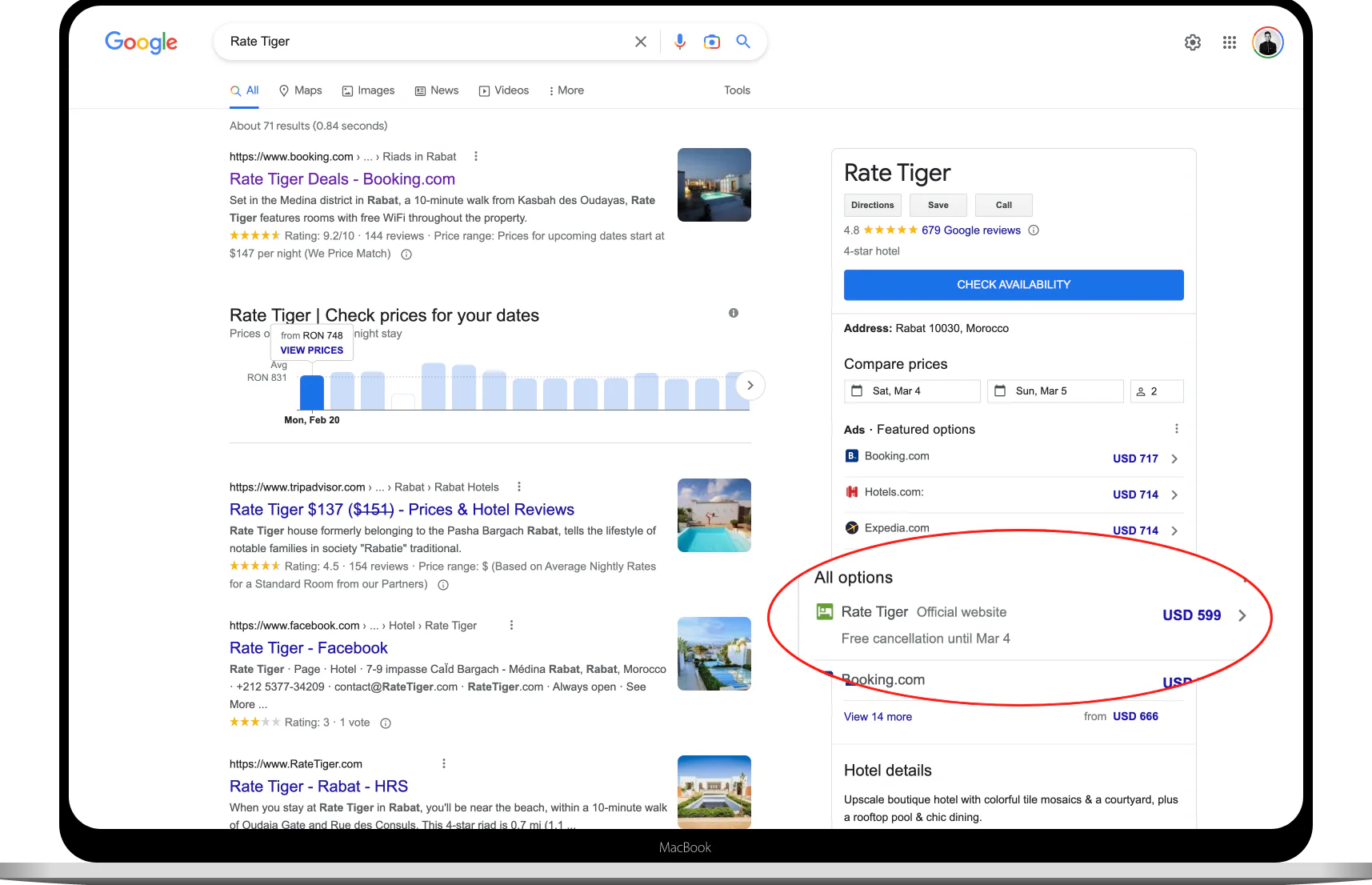The height and width of the screenshot is (885, 1372).
Task: Open 679 Google reviews link
Action: [x=971, y=230]
